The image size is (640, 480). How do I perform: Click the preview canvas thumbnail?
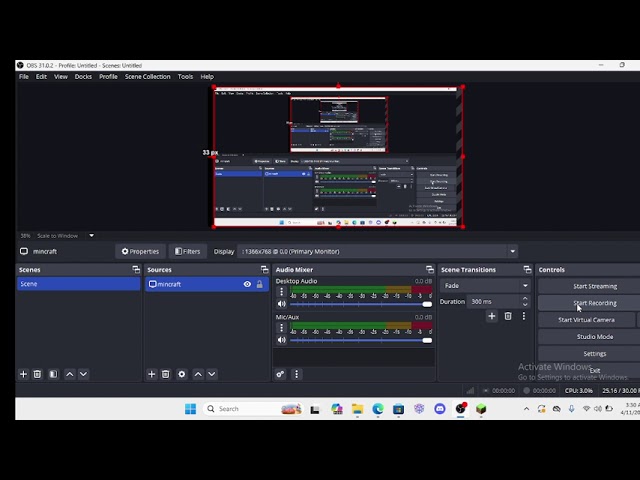(338, 157)
